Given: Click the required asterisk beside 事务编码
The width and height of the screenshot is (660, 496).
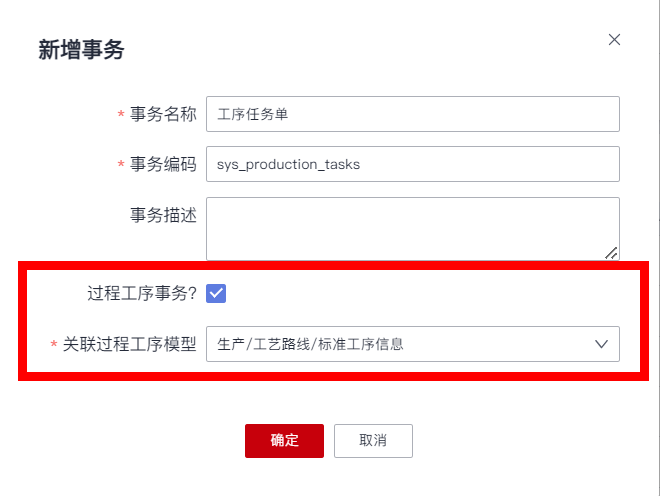Looking at the screenshot, I should click(121, 166).
